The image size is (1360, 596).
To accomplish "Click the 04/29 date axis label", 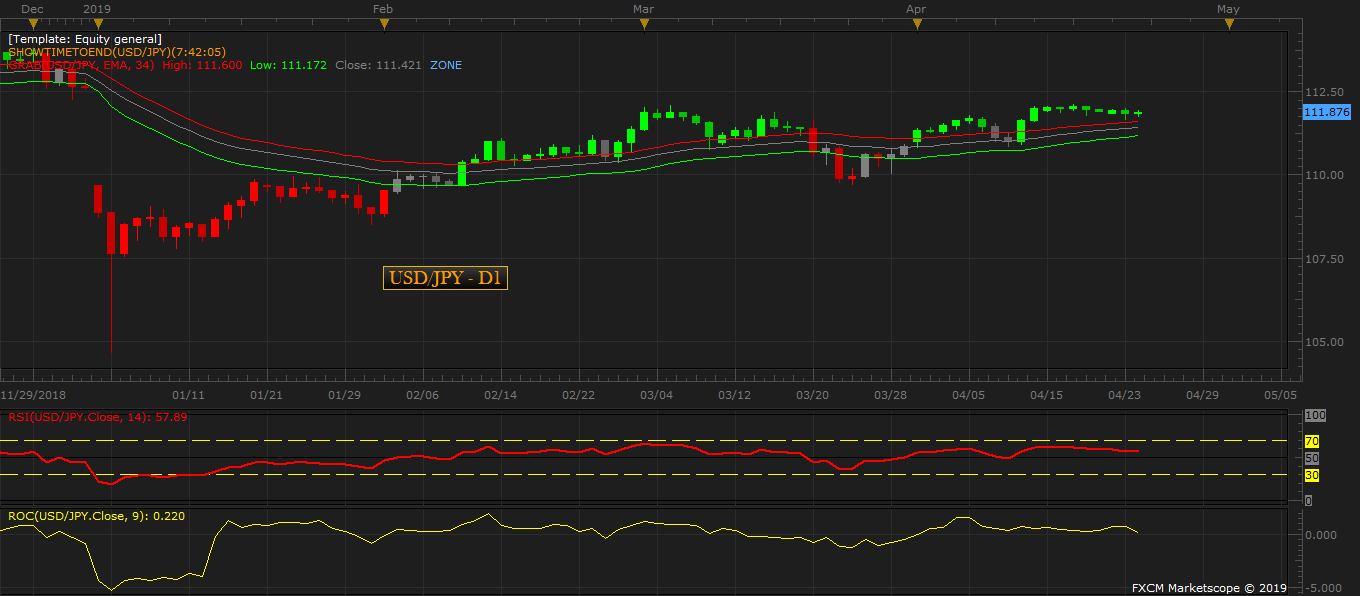I will tap(1202, 395).
